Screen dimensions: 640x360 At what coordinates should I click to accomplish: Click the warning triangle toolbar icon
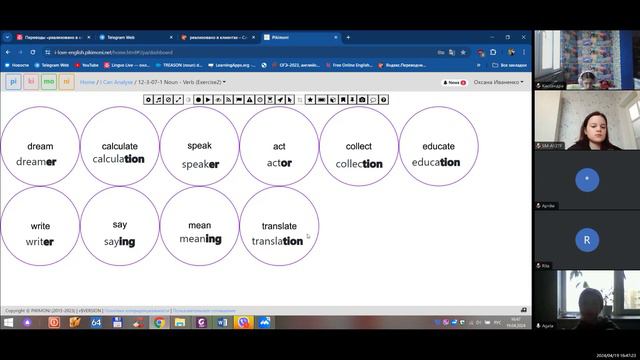pyautogui.click(x=249, y=100)
